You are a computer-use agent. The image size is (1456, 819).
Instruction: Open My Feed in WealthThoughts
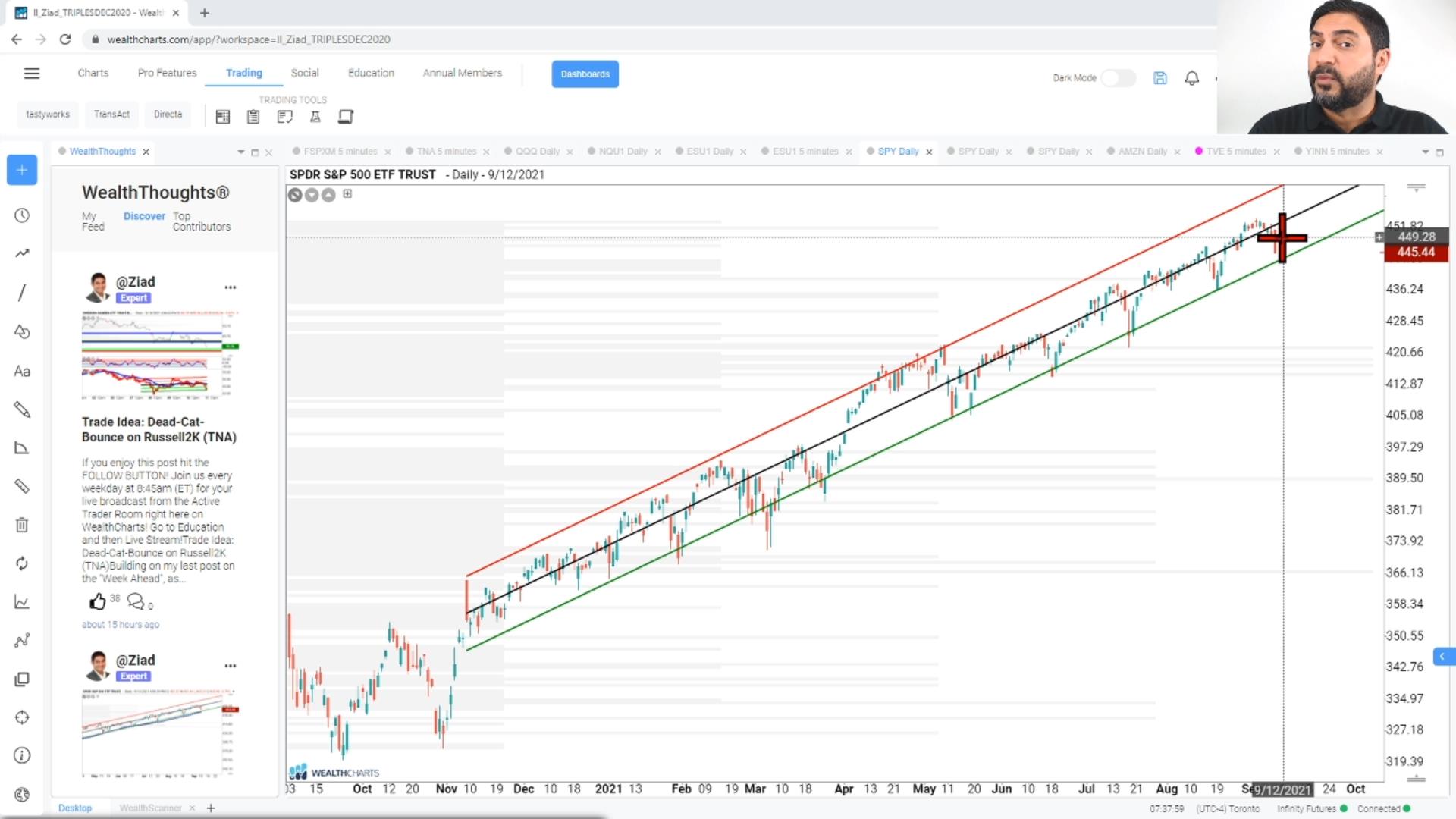(93, 221)
